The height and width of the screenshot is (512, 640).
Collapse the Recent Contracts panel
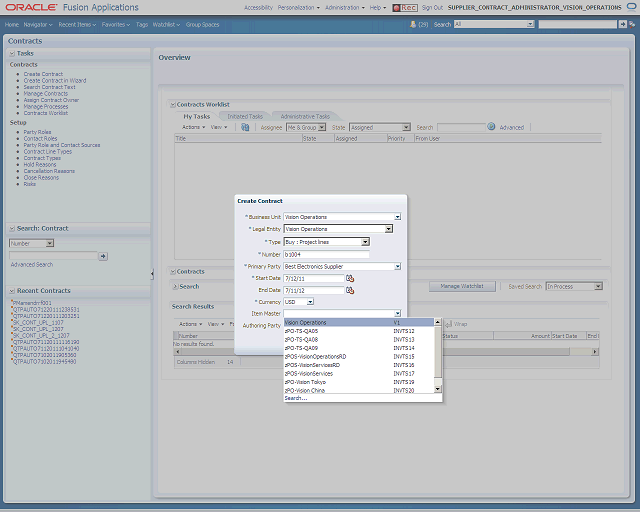12,291
